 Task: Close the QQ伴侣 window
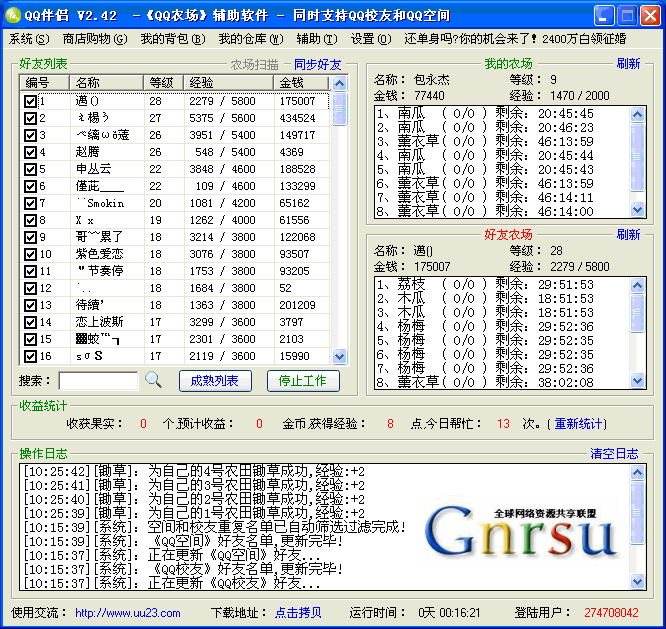coord(650,16)
